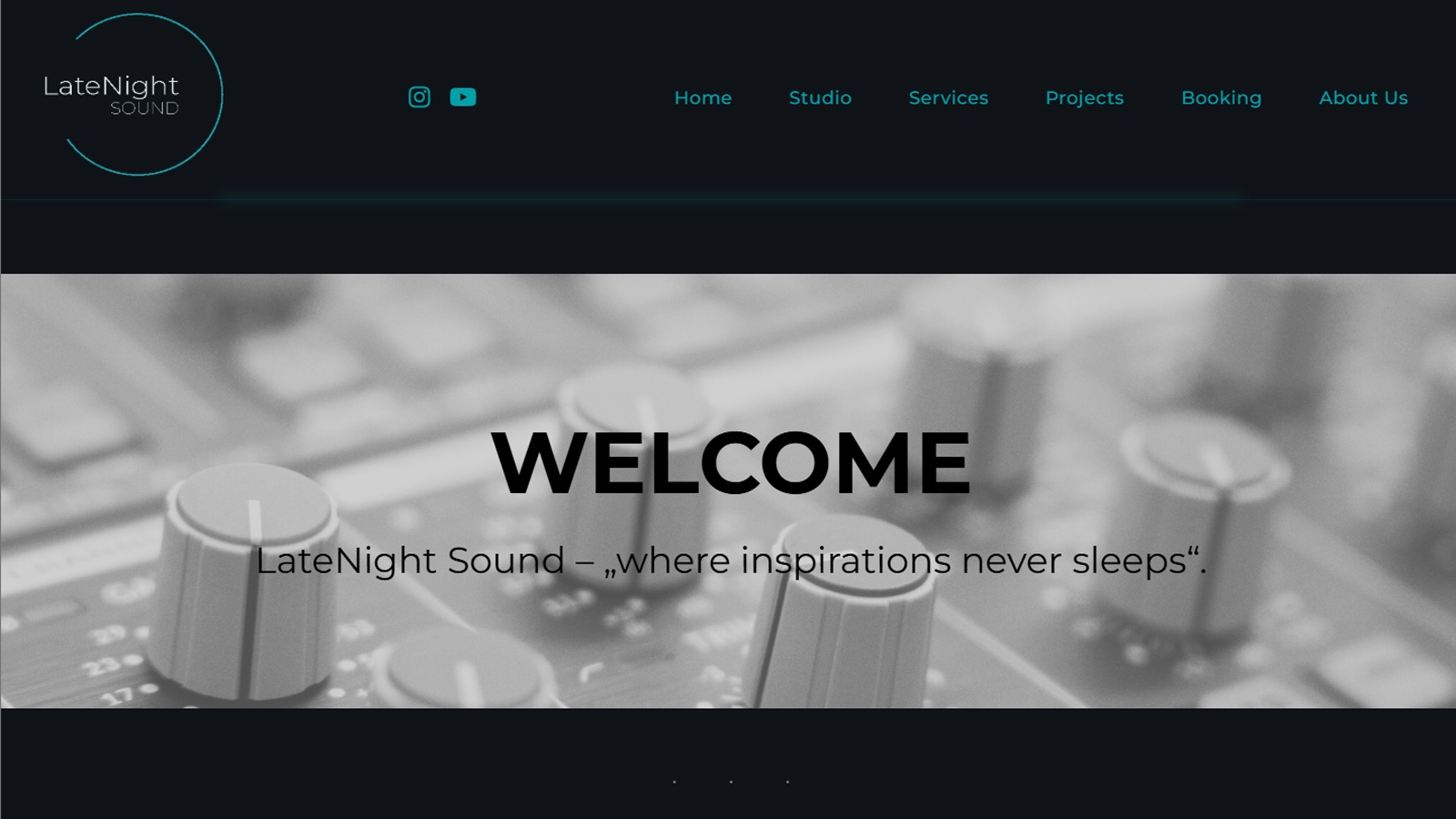Open the Instagram social icon
The width and height of the screenshot is (1456, 819).
(x=419, y=97)
